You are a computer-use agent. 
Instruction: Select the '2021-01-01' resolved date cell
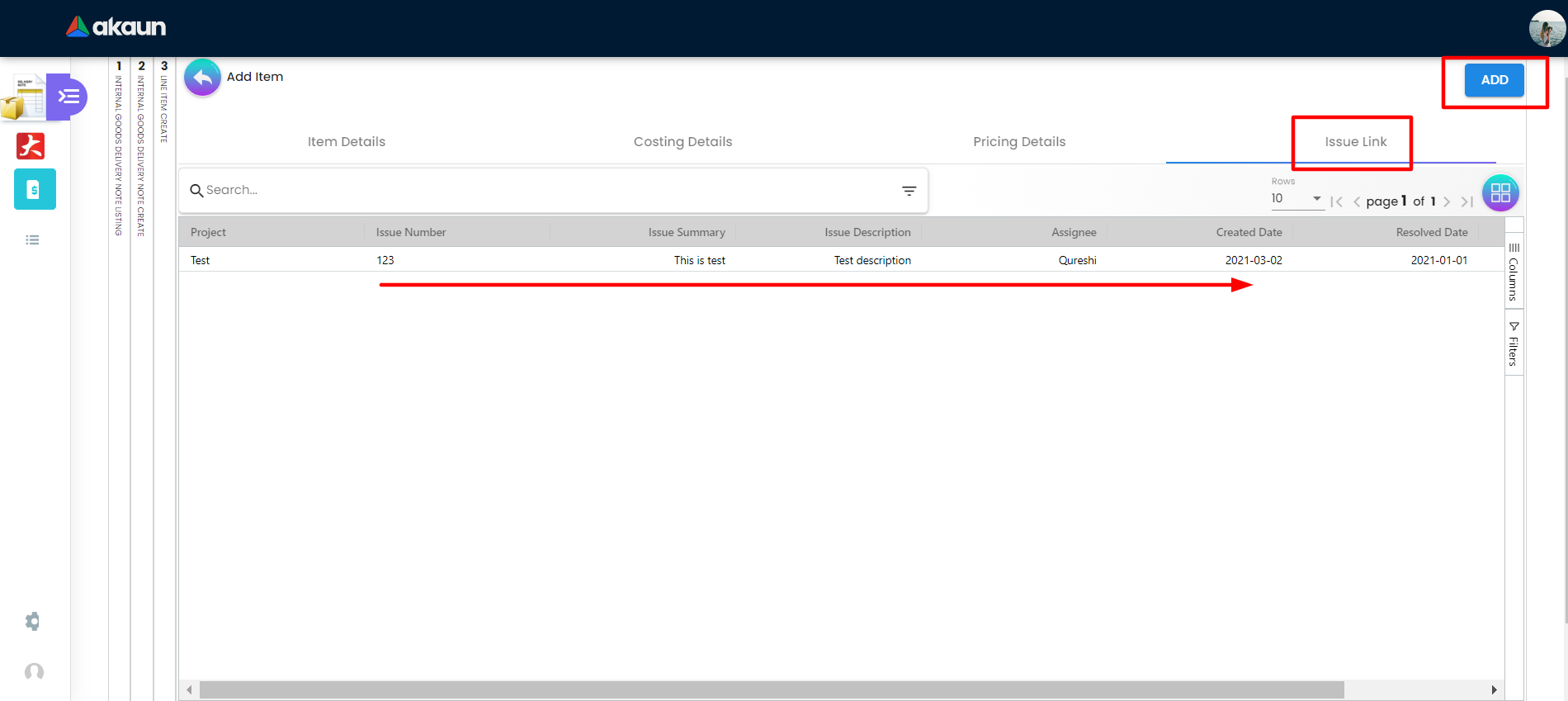click(x=1439, y=260)
